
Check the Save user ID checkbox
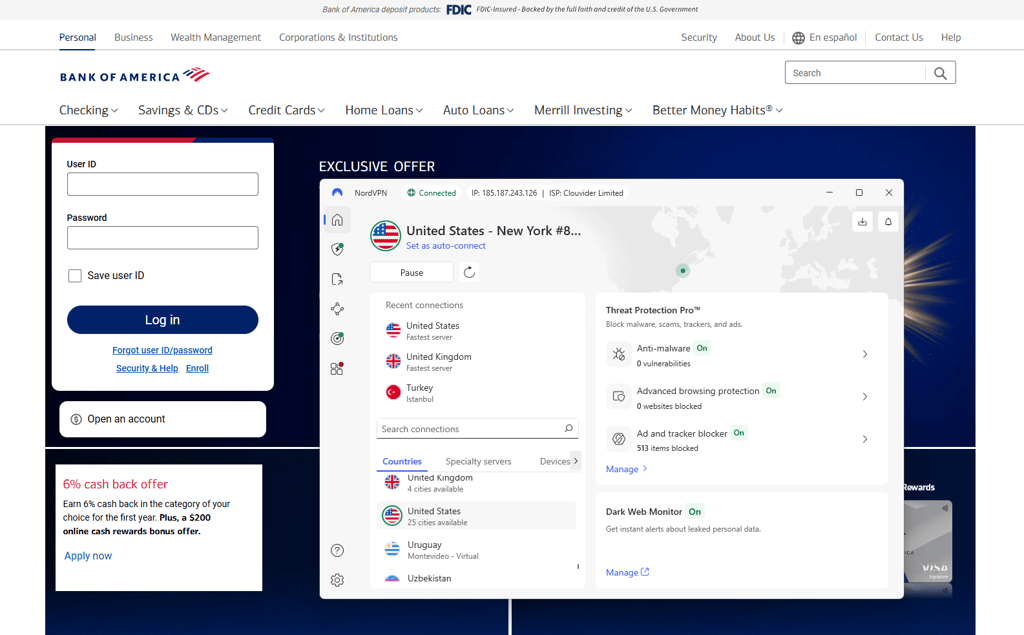click(x=75, y=276)
